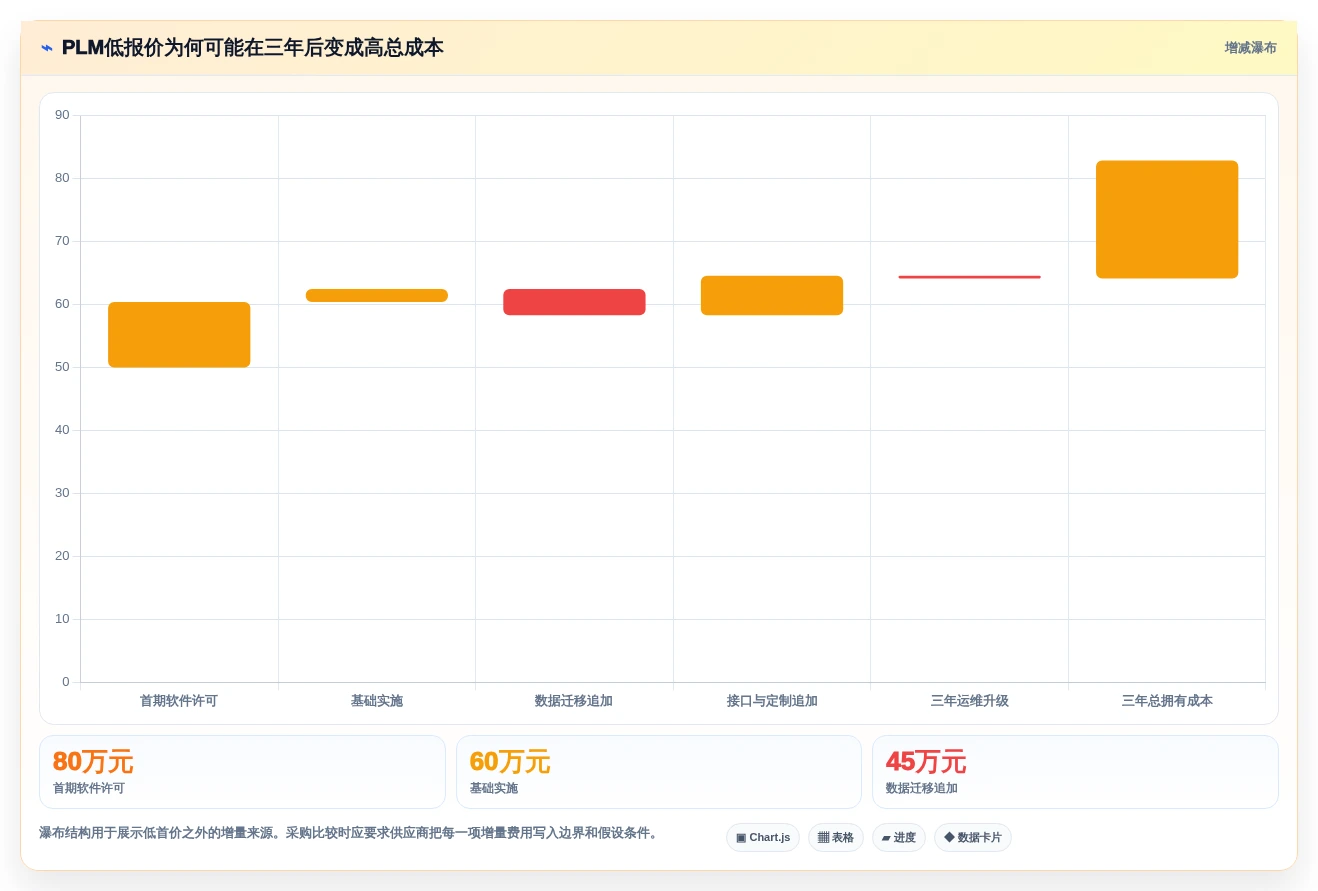Click the 表格 tag chip

pyautogui.click(x=836, y=838)
